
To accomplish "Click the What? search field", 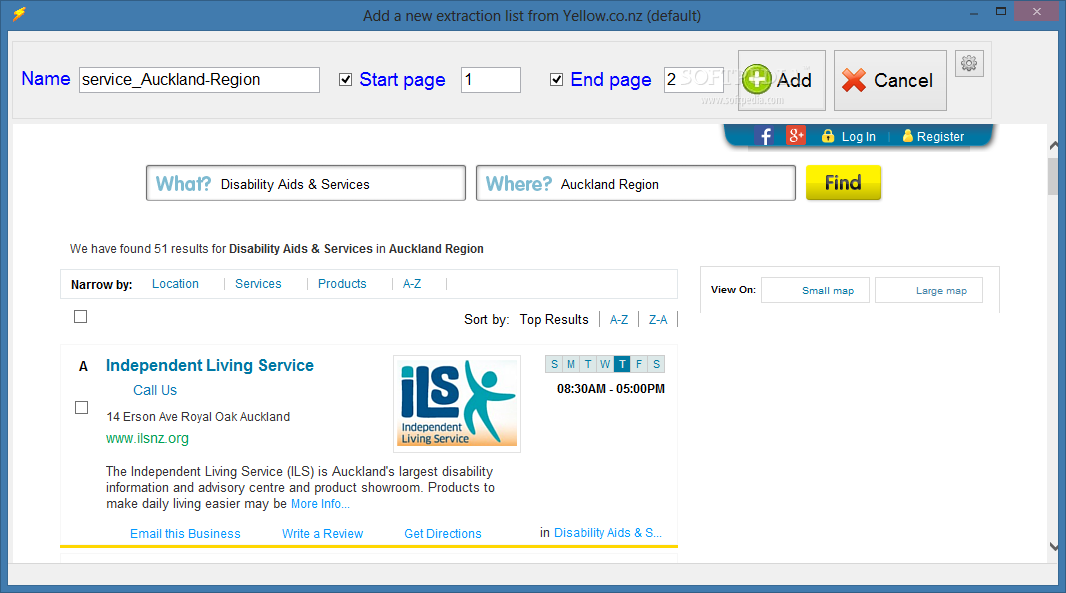I will tap(306, 183).
